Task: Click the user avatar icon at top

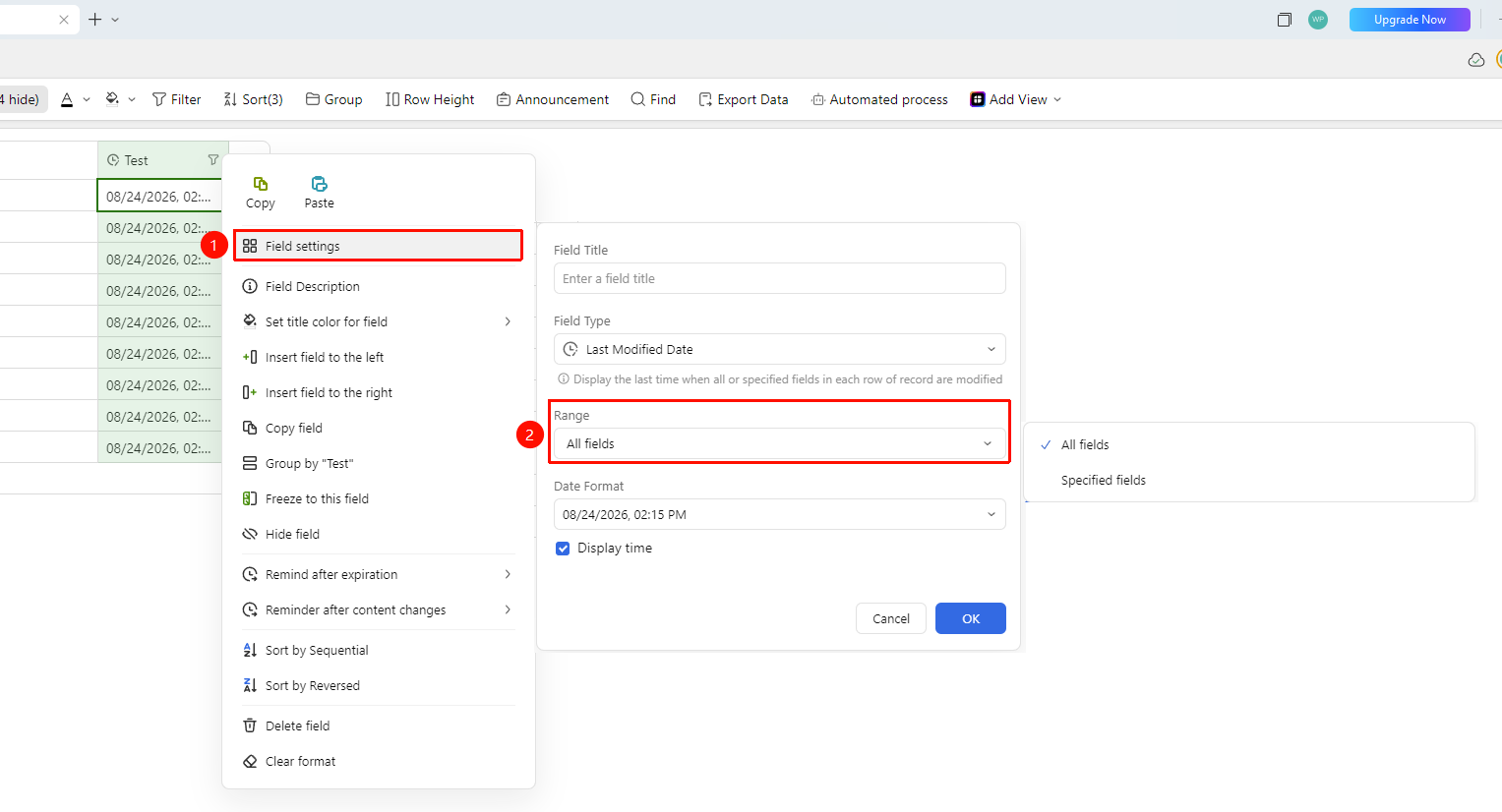Action: point(1318,20)
